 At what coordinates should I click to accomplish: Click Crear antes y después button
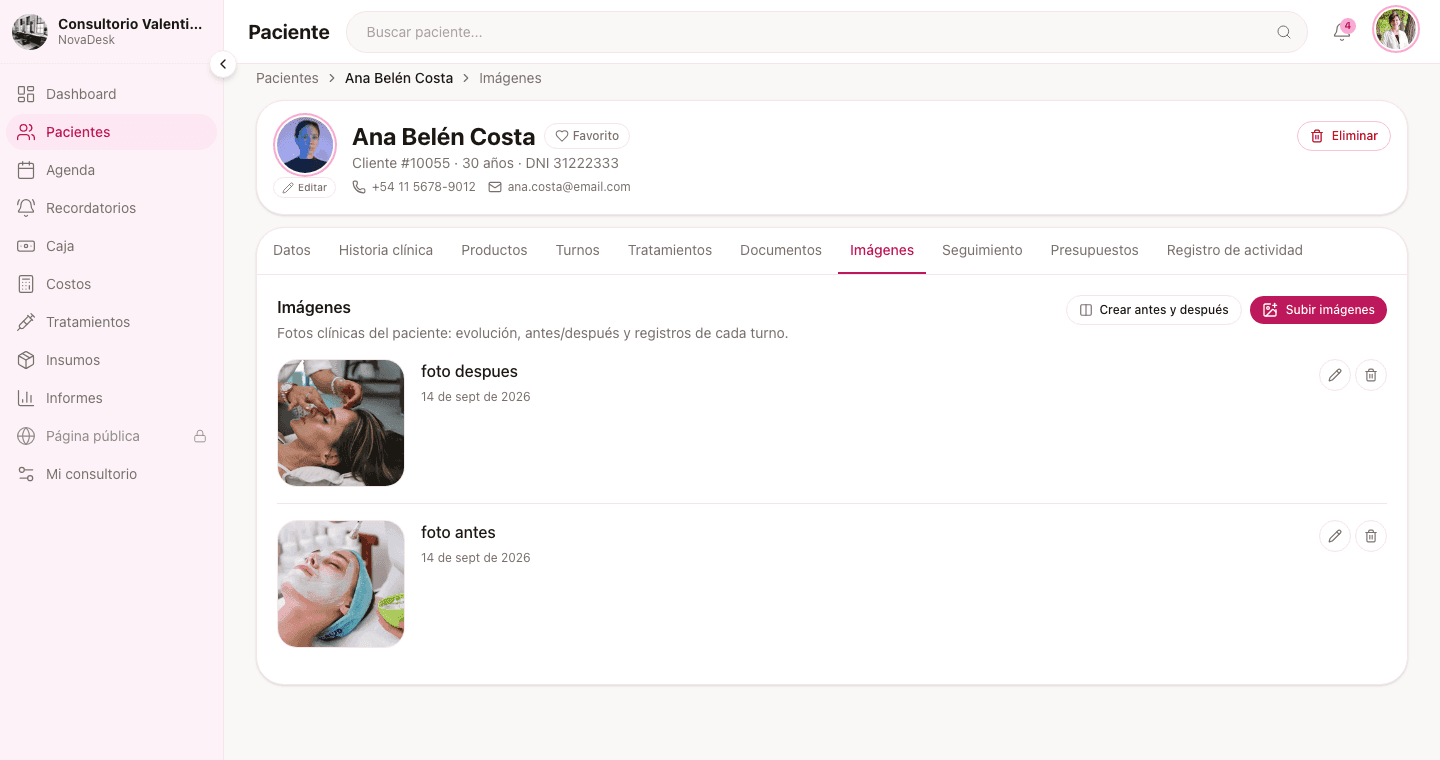pos(1154,310)
